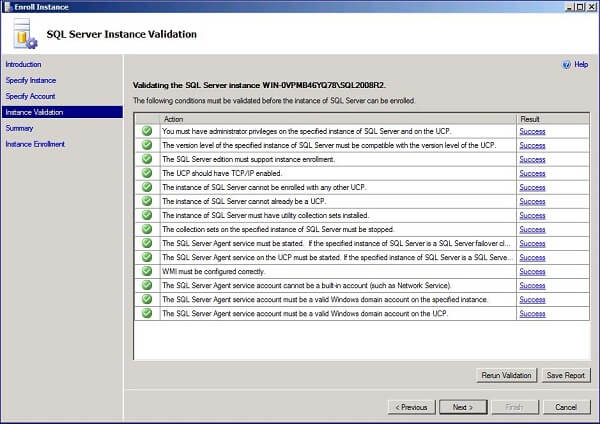Click the Help icon
The width and height of the screenshot is (600, 424).
(x=566, y=65)
